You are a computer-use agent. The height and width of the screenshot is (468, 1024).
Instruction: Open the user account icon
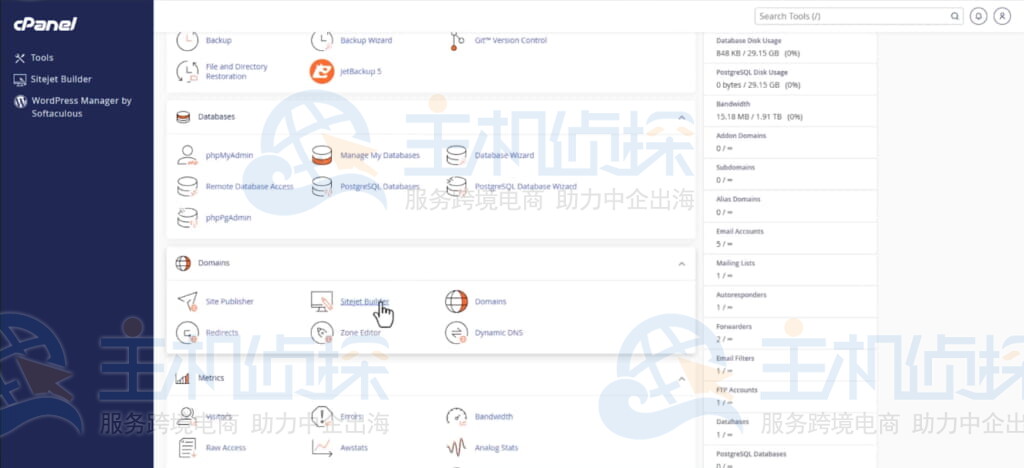[1002, 16]
